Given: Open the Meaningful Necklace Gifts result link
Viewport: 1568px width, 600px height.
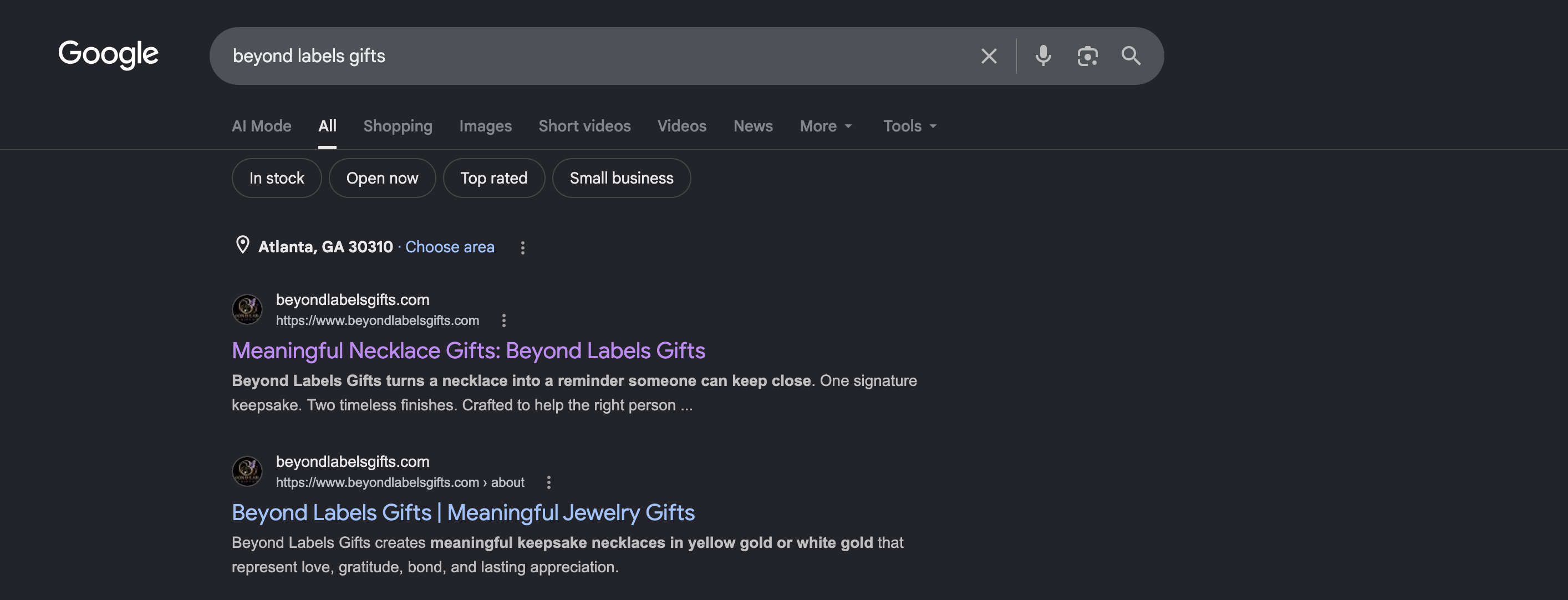Looking at the screenshot, I should [x=468, y=351].
